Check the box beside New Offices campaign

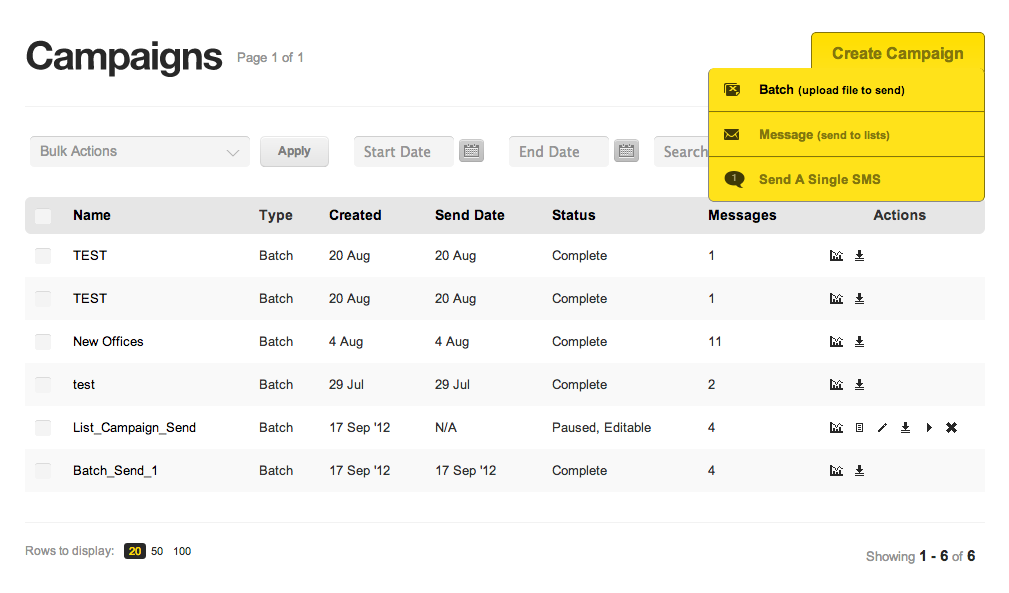click(43, 342)
